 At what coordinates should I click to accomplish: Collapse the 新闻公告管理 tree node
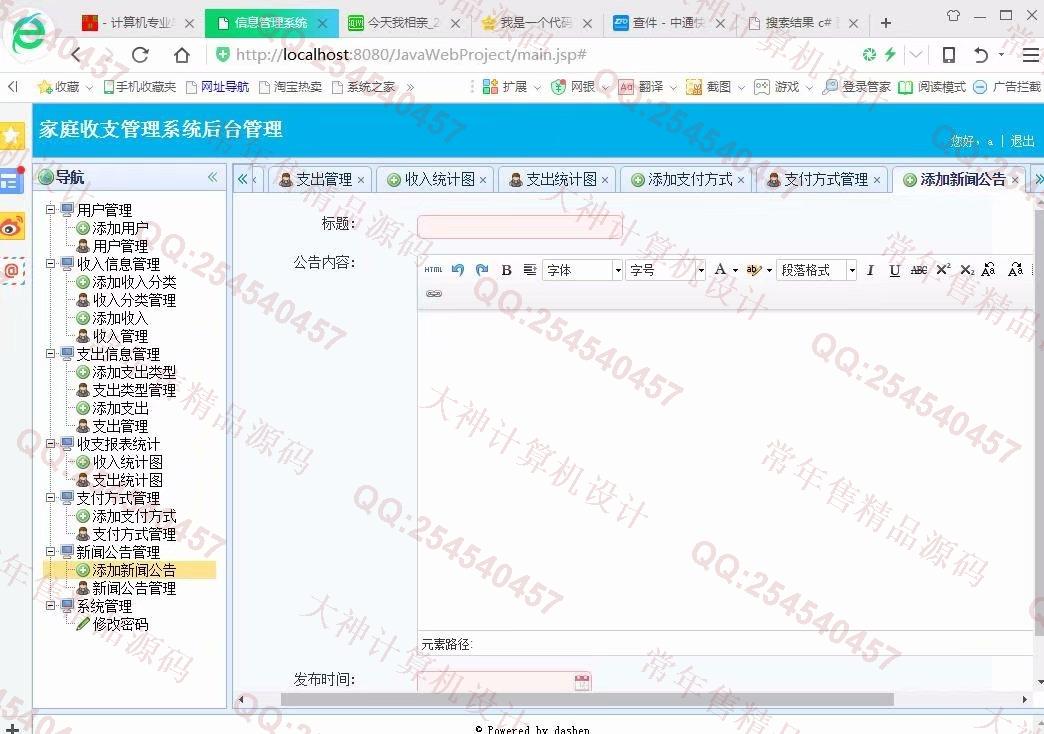(51, 551)
